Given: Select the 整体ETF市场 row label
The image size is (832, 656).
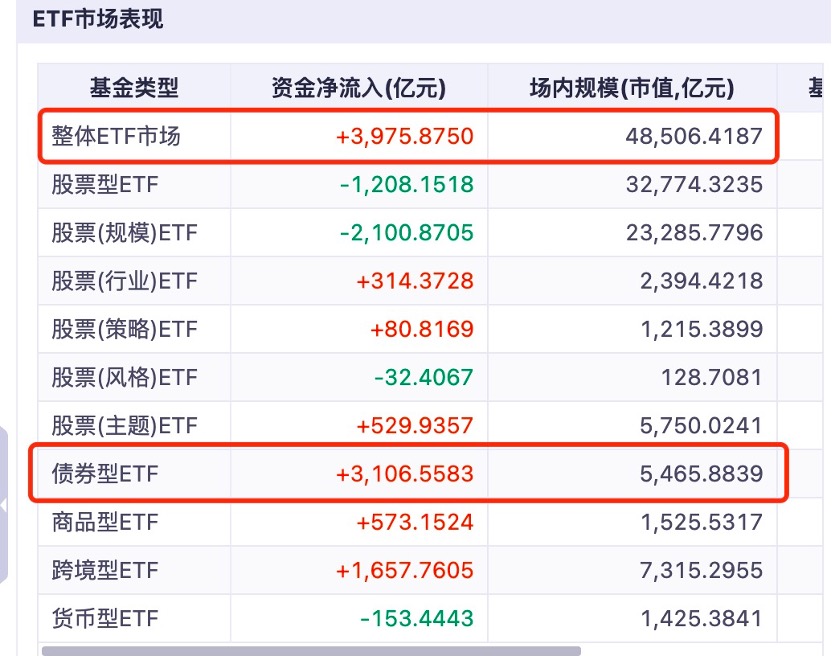Looking at the screenshot, I should click(x=116, y=136).
